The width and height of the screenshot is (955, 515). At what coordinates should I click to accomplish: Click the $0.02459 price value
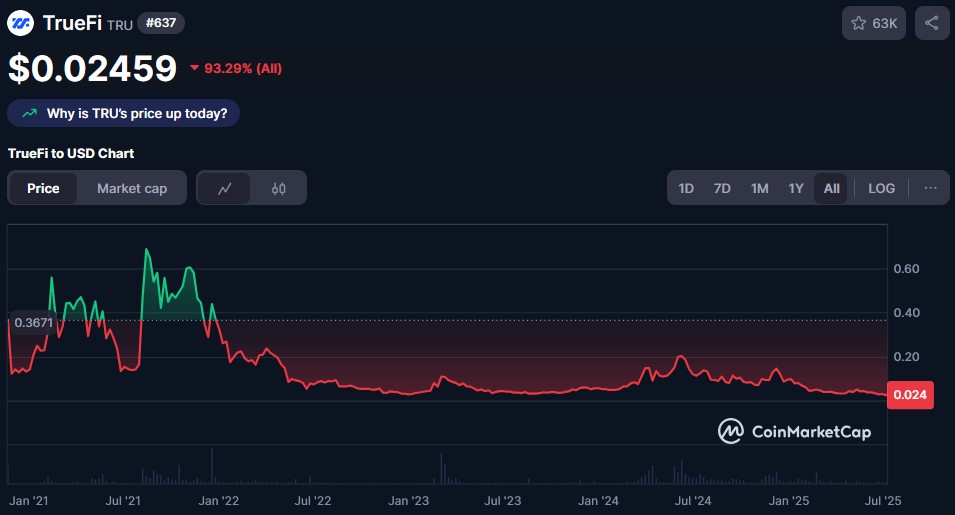93,68
